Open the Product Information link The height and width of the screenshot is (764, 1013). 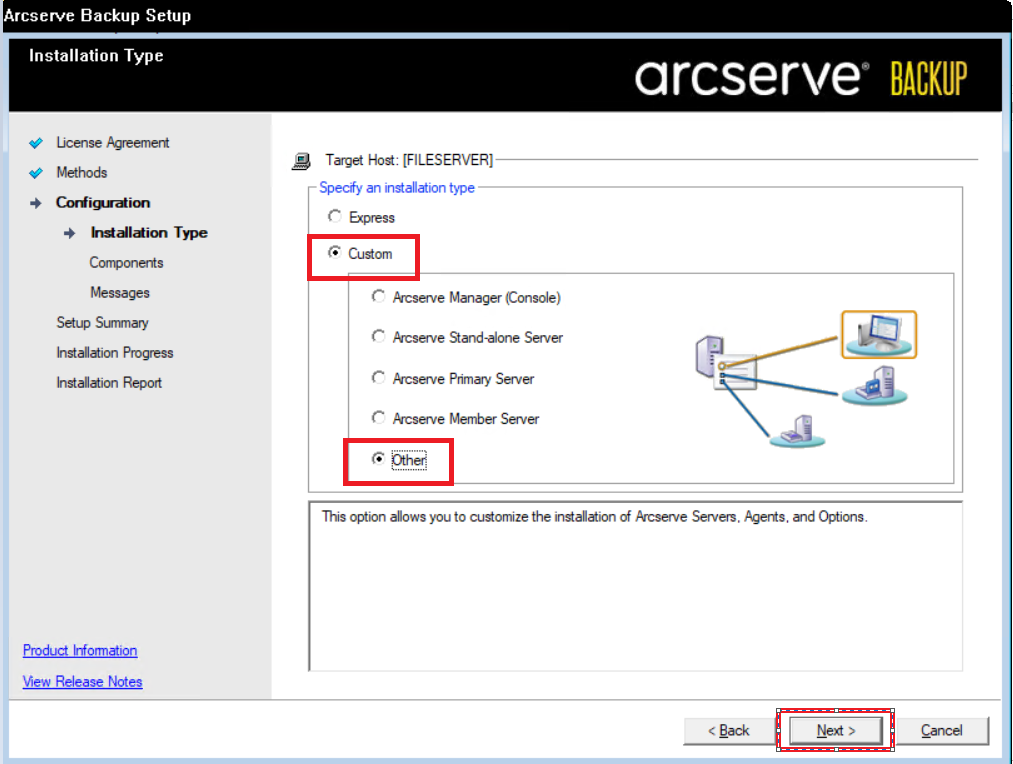tap(80, 650)
